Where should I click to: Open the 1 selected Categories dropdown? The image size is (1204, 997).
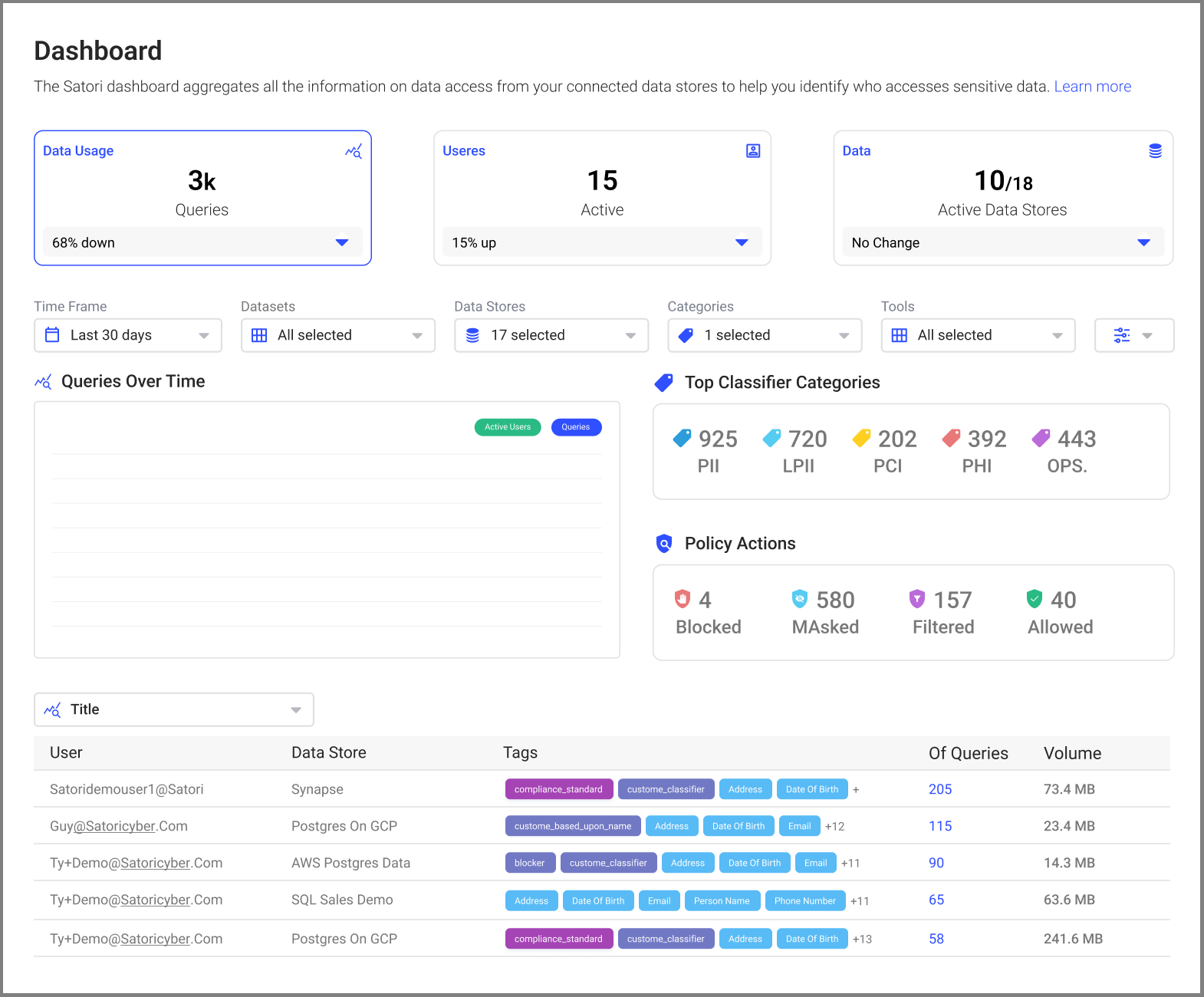pyautogui.click(x=765, y=335)
